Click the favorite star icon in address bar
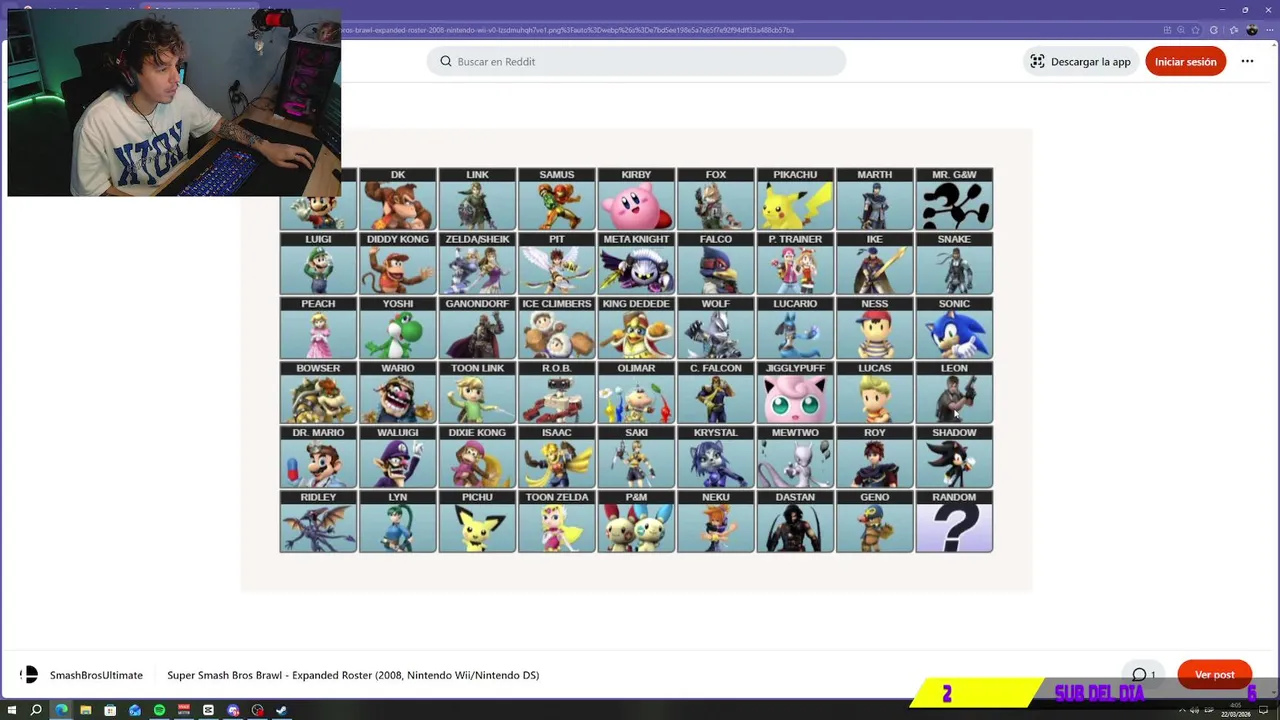This screenshot has width=1280, height=720. [1195, 30]
